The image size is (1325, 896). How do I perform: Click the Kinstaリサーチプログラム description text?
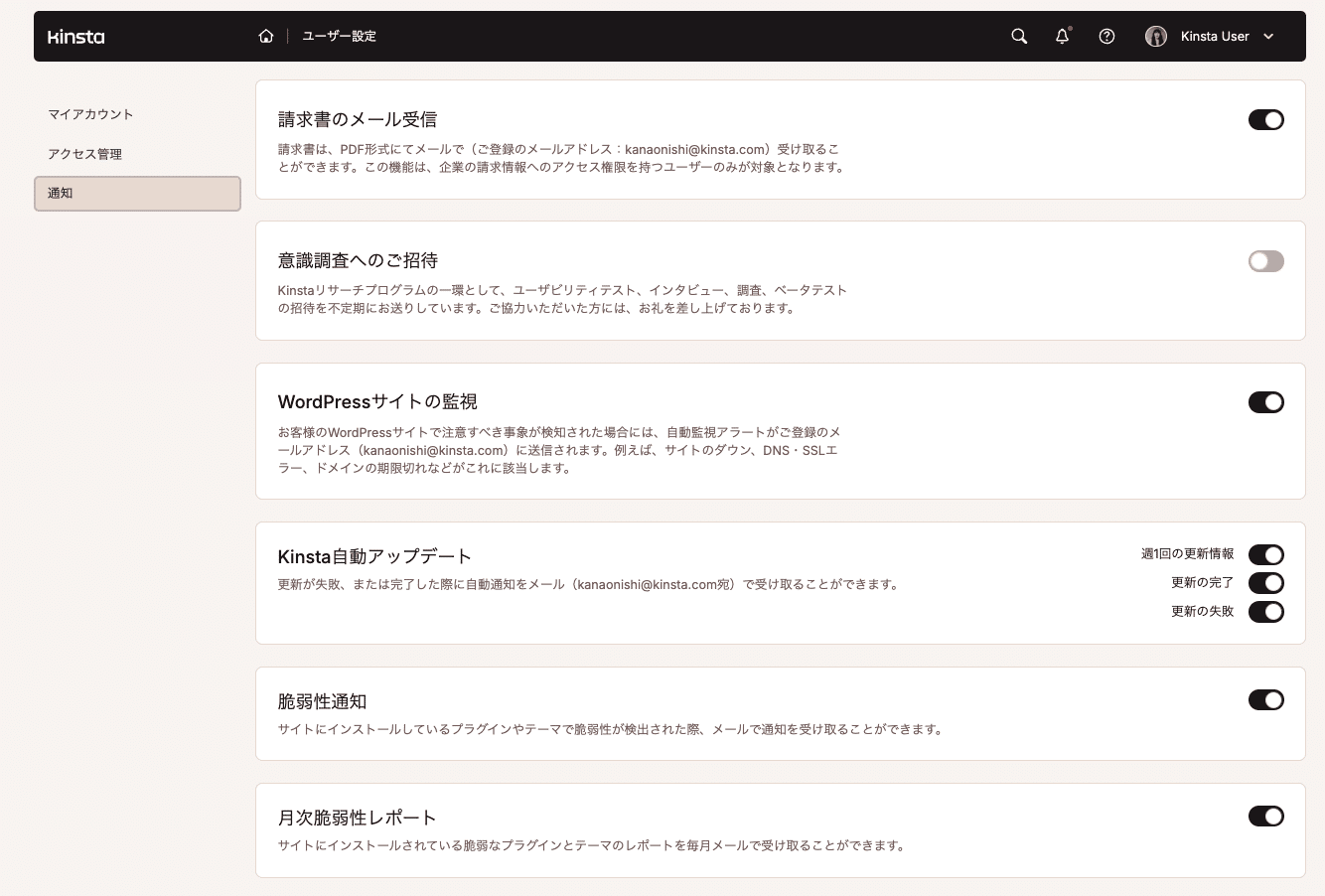coord(562,299)
